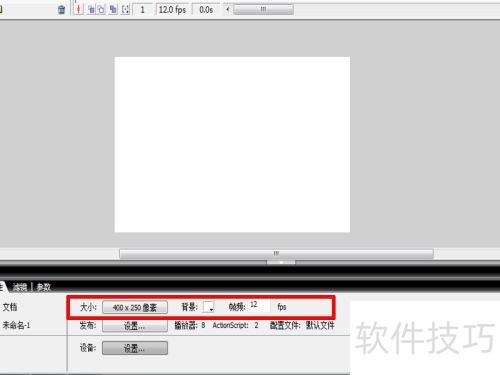Click the Delete Layer trash icon

[x=62, y=9]
